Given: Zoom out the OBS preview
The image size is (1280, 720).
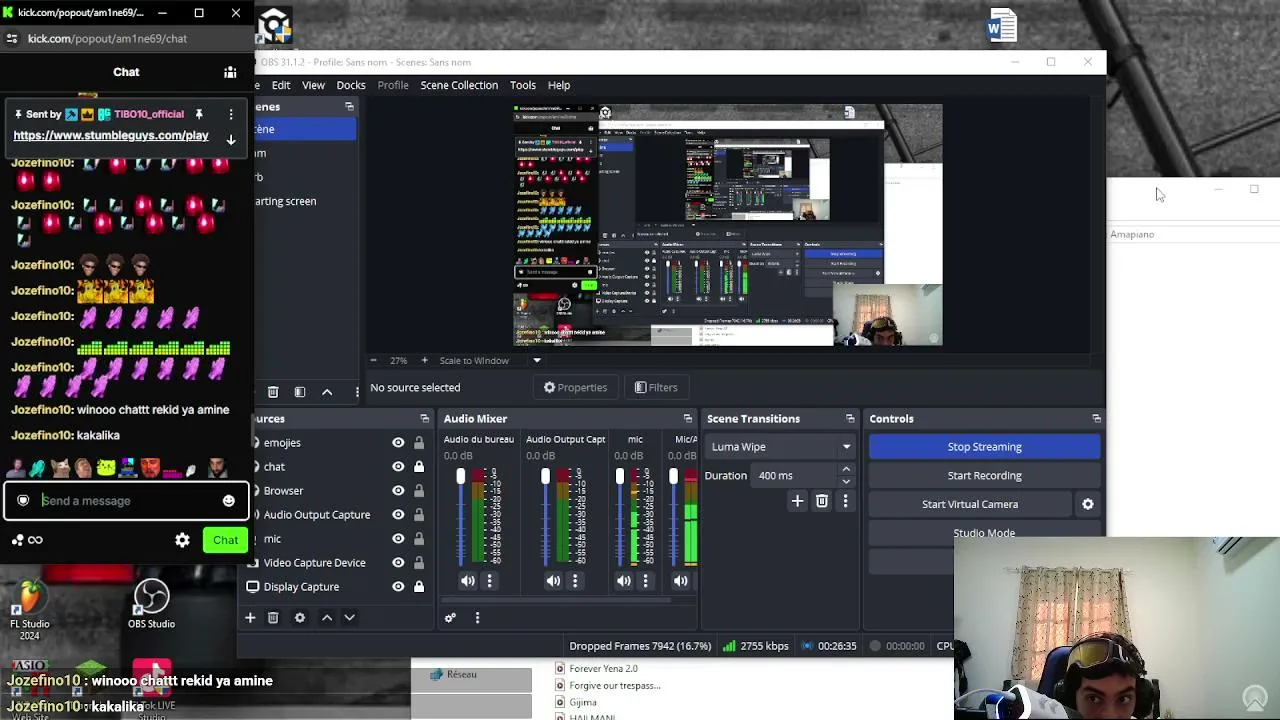Looking at the screenshot, I should 373,360.
